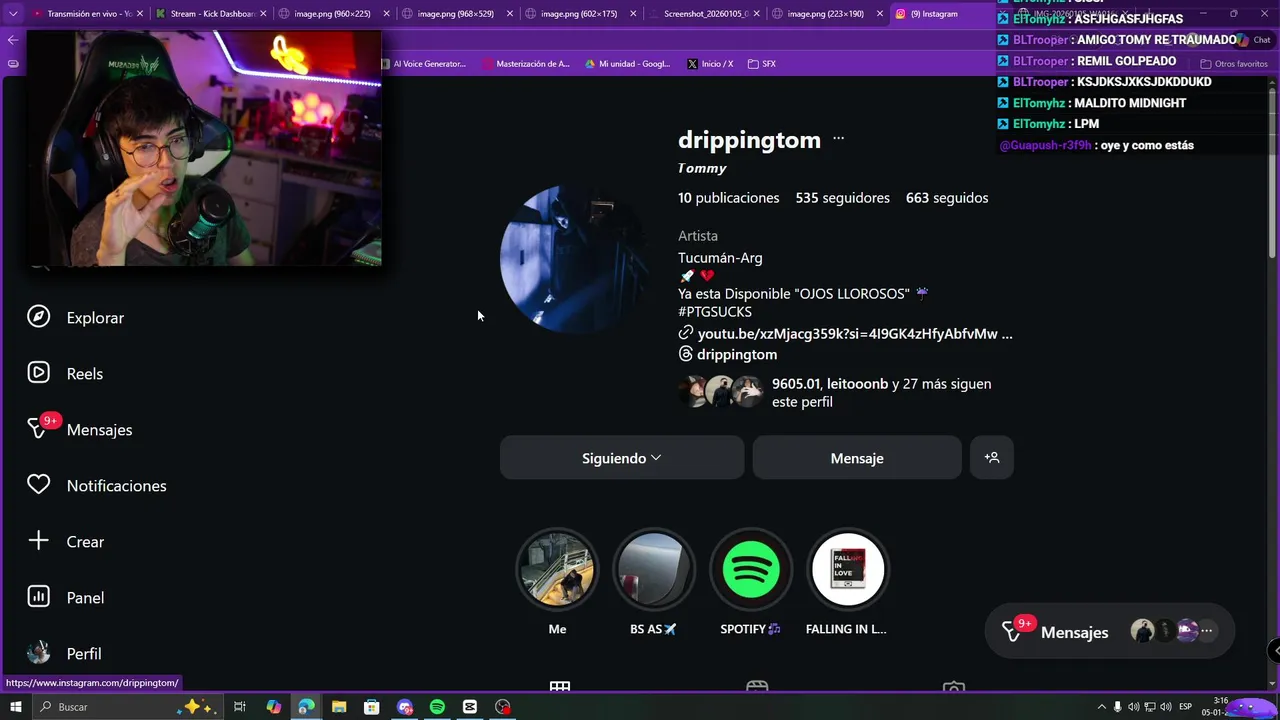The height and width of the screenshot is (720, 1280).
Task: Open 'Otros favoritos' bookmarks folder
Action: point(1234,64)
